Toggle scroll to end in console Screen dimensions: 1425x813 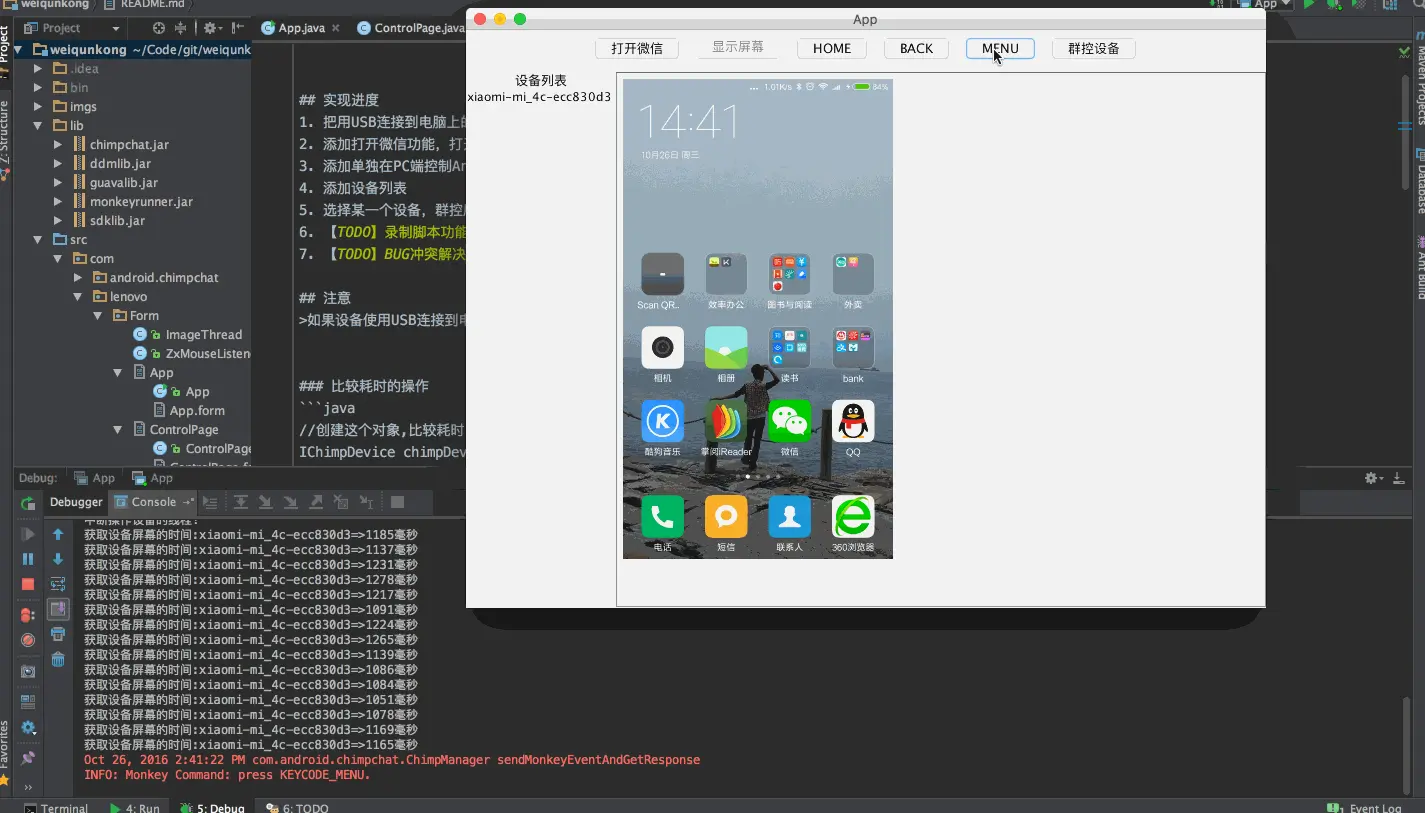click(x=58, y=609)
